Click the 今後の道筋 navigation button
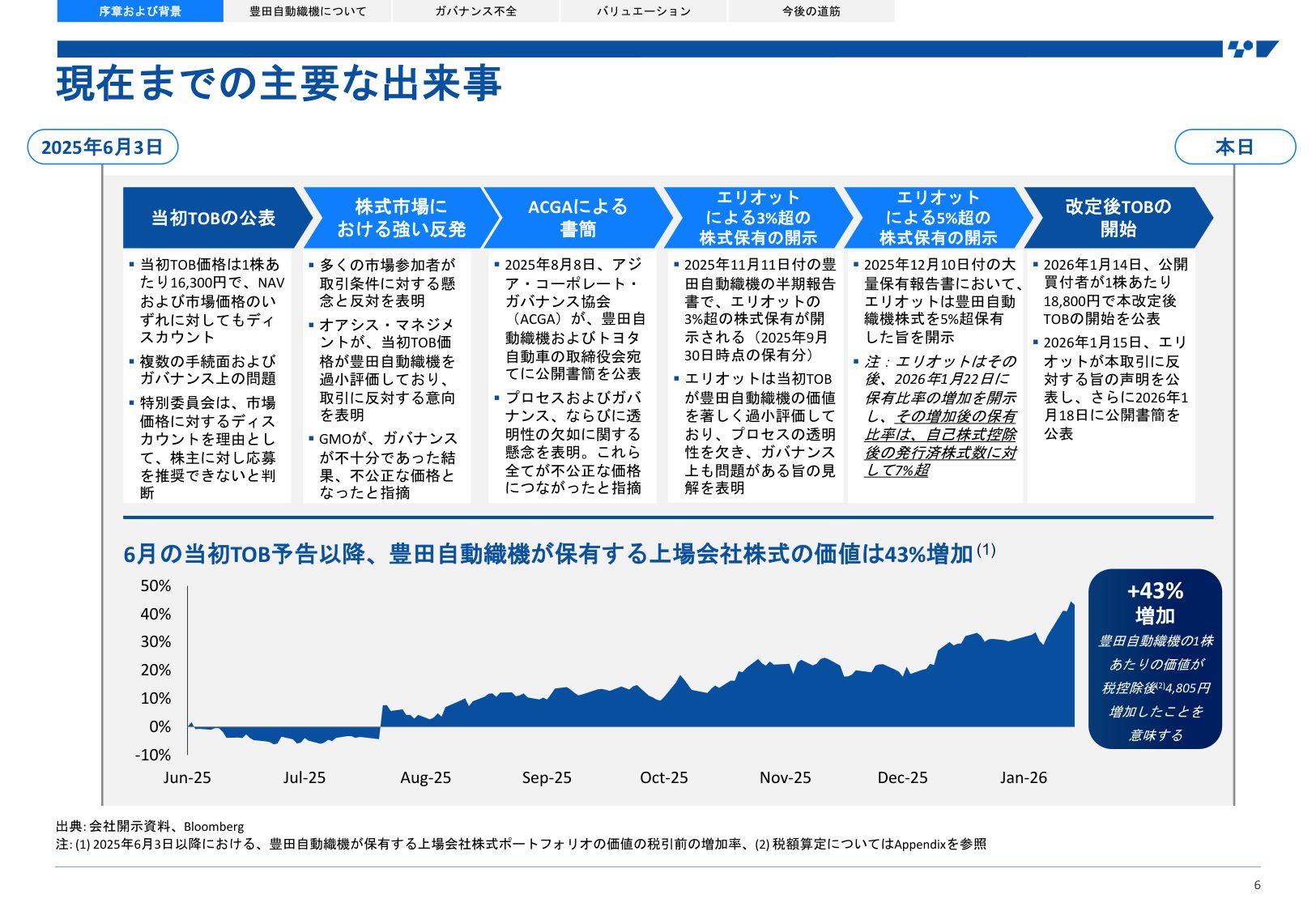Screen dimensions: 1316x911 click(x=811, y=11)
